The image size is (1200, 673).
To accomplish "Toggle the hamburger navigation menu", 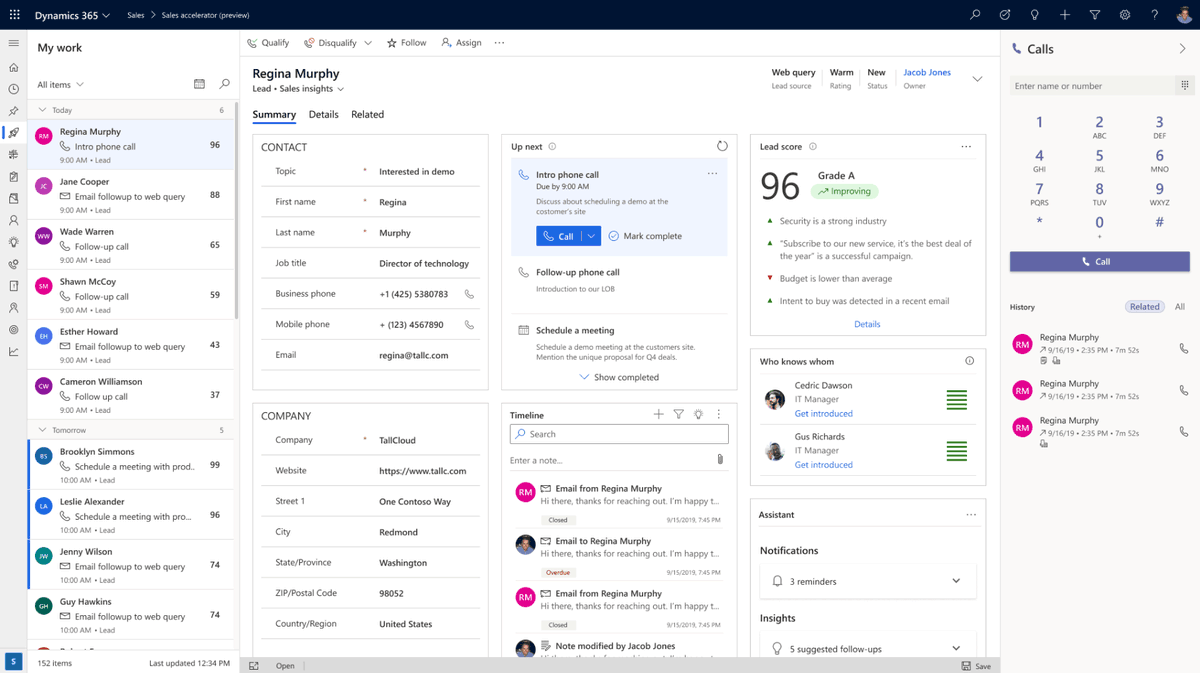I will 13,43.
